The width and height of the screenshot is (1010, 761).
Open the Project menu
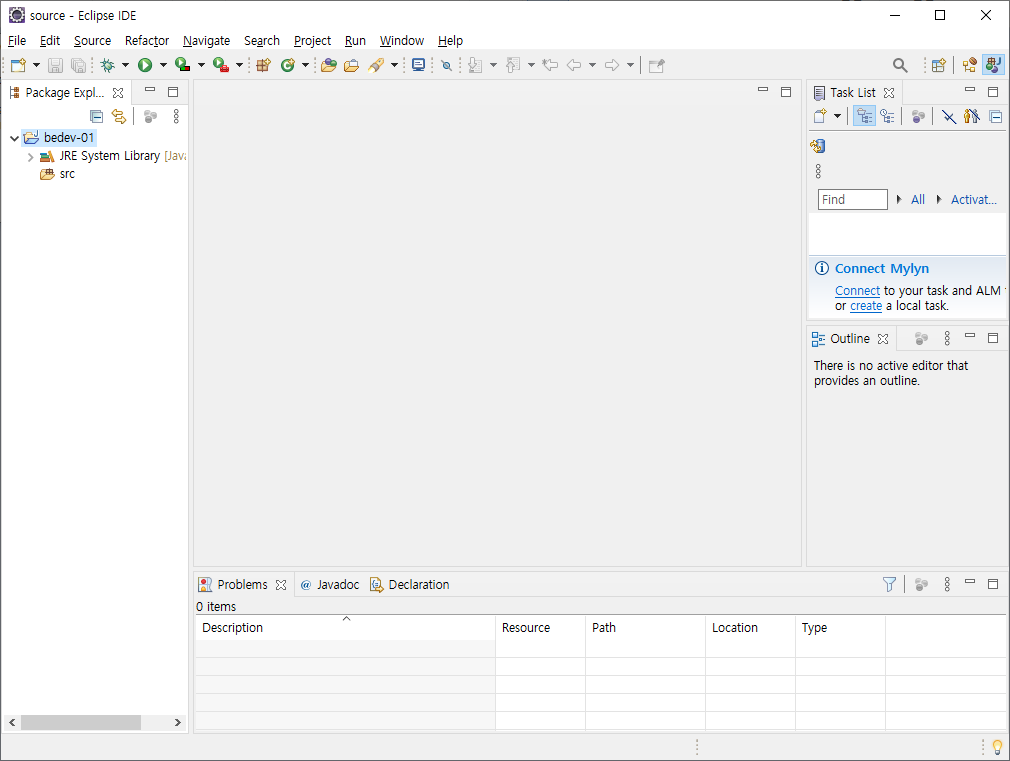click(312, 41)
